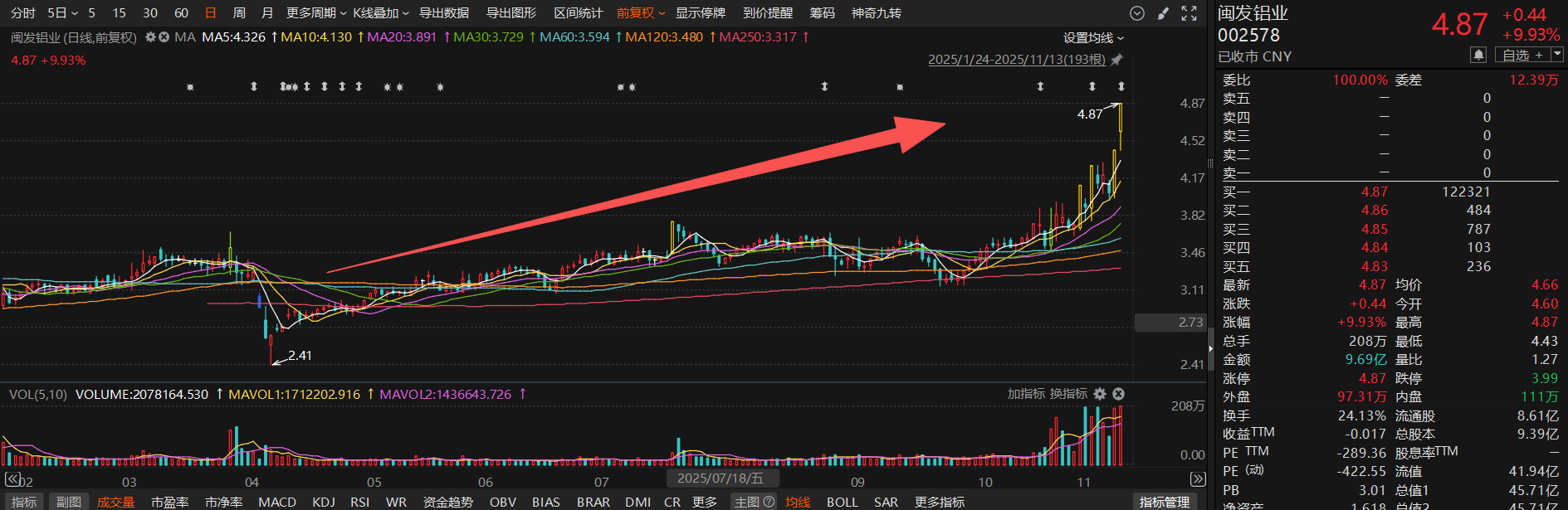Open the 前复权 adjustment dropdown
This screenshot has width=1568, height=510.
640,13
